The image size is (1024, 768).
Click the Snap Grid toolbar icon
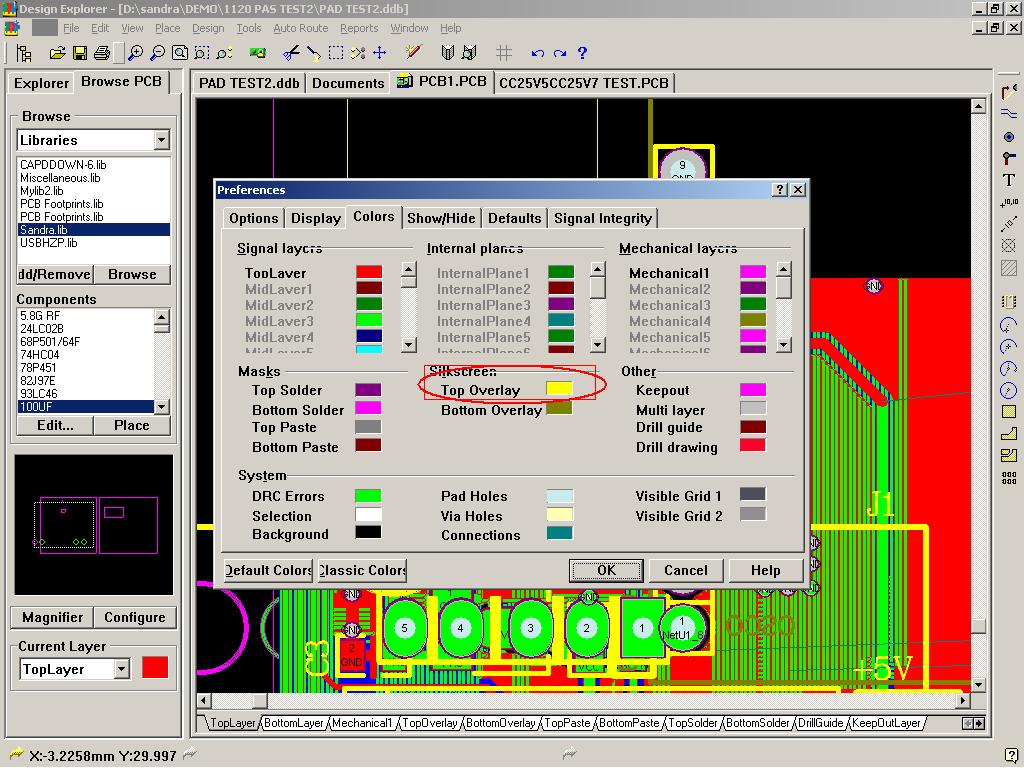tap(504, 53)
